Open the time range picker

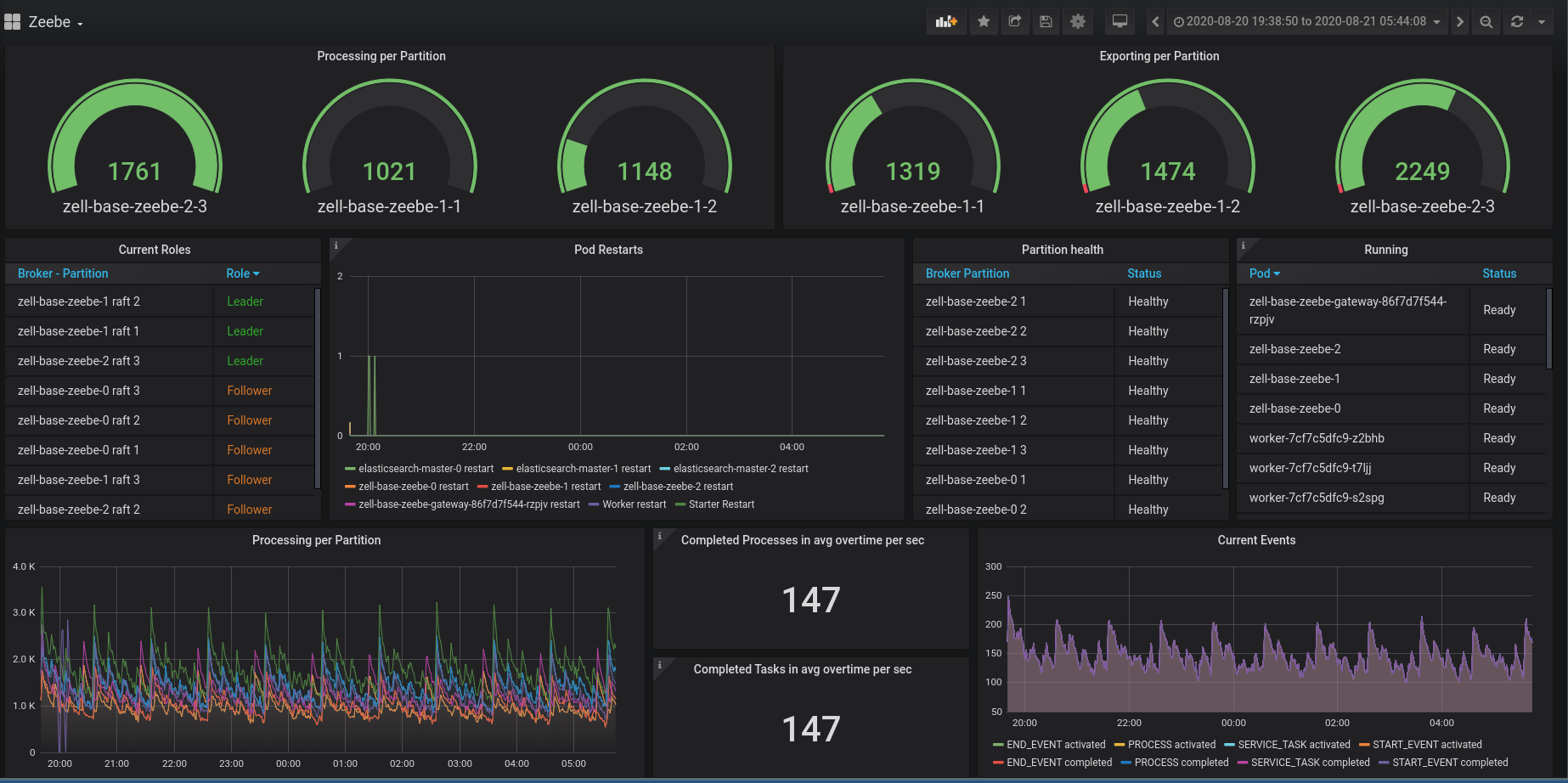tap(1306, 22)
